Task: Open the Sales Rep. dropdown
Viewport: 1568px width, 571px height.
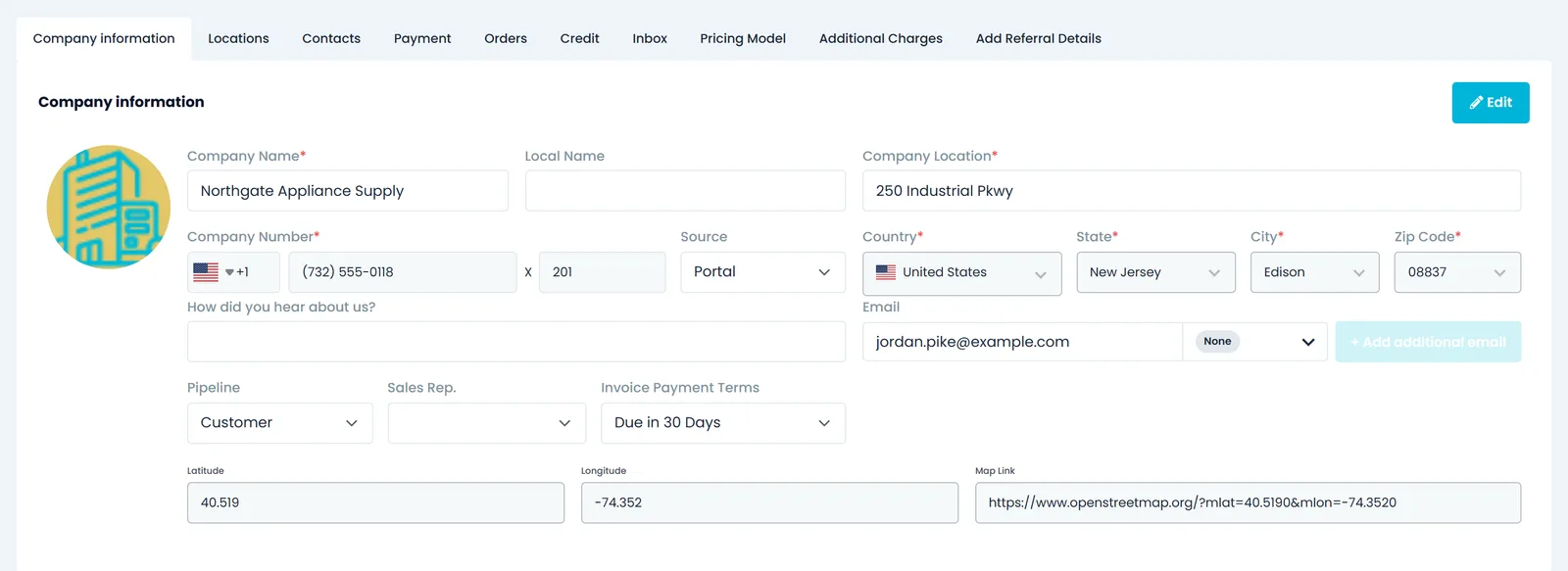Action: pyautogui.click(x=487, y=423)
